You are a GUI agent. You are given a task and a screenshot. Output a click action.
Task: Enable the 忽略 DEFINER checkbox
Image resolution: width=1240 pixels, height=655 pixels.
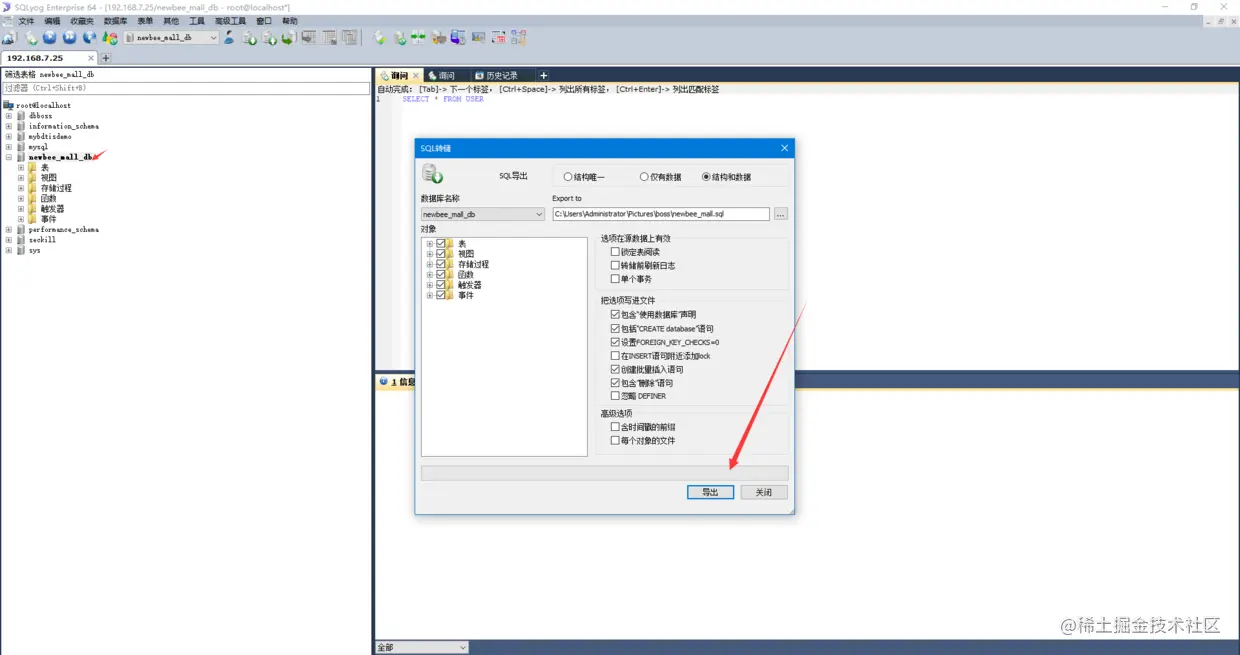tap(615, 396)
